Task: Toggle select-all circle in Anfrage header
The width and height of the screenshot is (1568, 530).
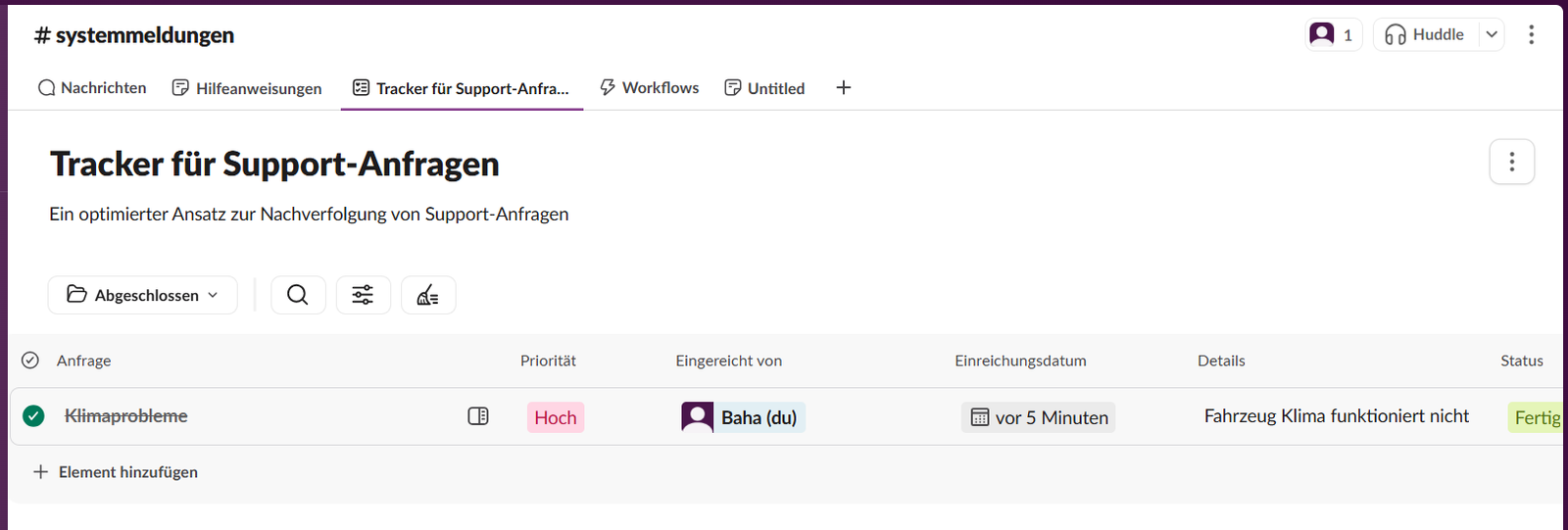Action: (30, 361)
